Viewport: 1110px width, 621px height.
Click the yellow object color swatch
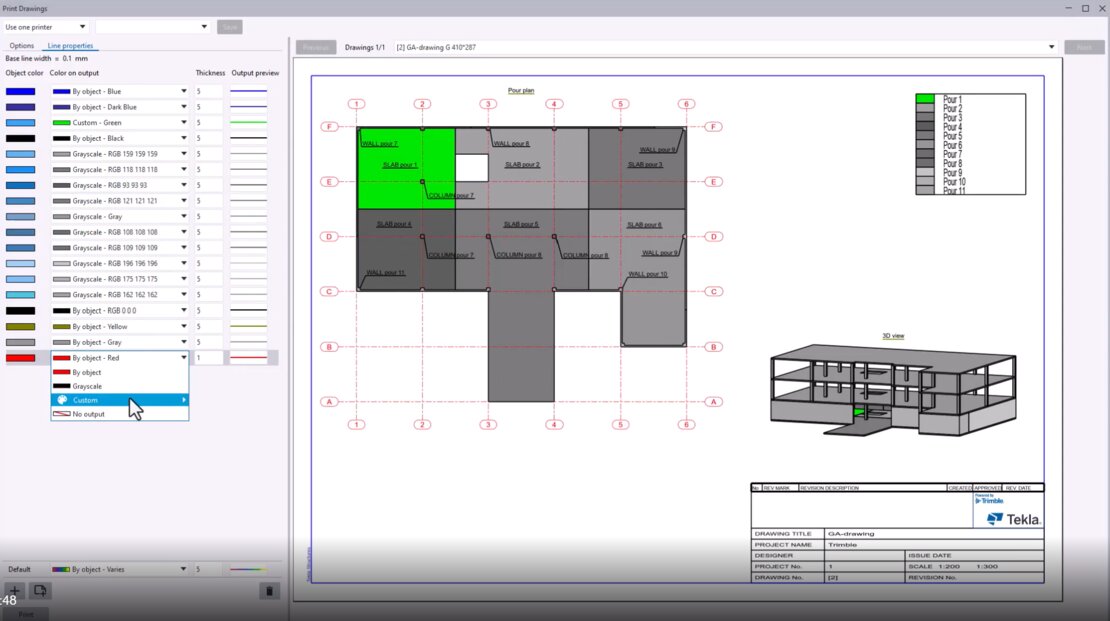point(21,326)
